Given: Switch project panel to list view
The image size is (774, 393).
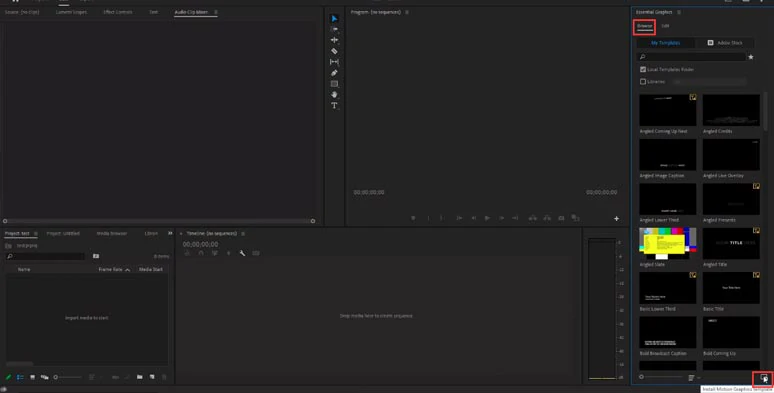Looking at the screenshot, I should click(x=20, y=377).
